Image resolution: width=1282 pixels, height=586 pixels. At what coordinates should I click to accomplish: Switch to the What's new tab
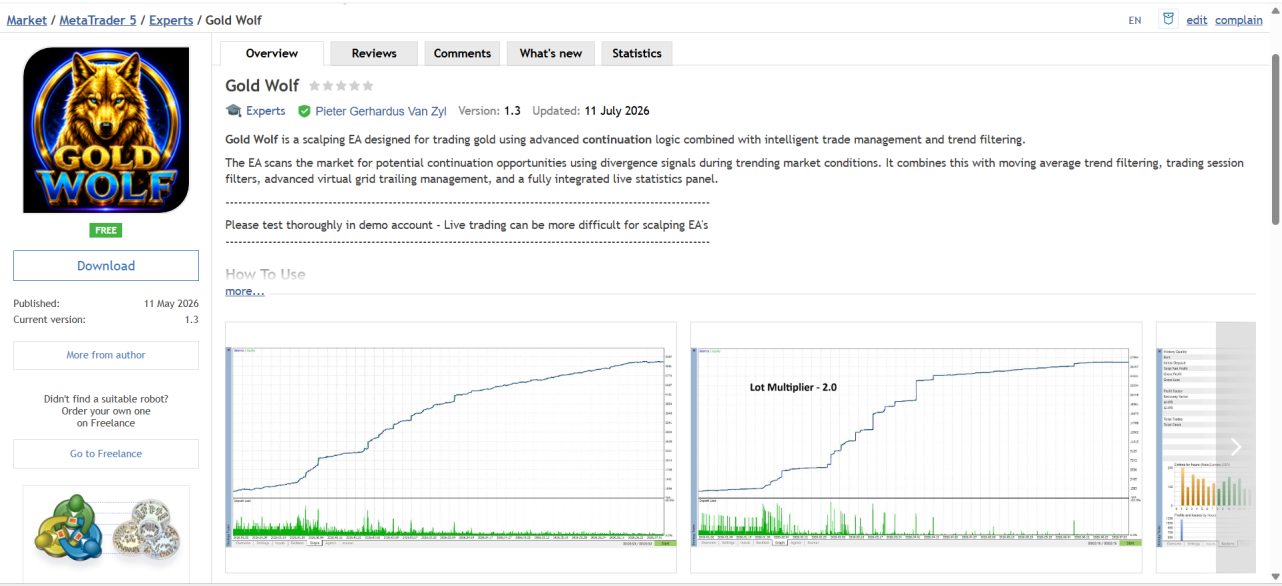coord(551,53)
